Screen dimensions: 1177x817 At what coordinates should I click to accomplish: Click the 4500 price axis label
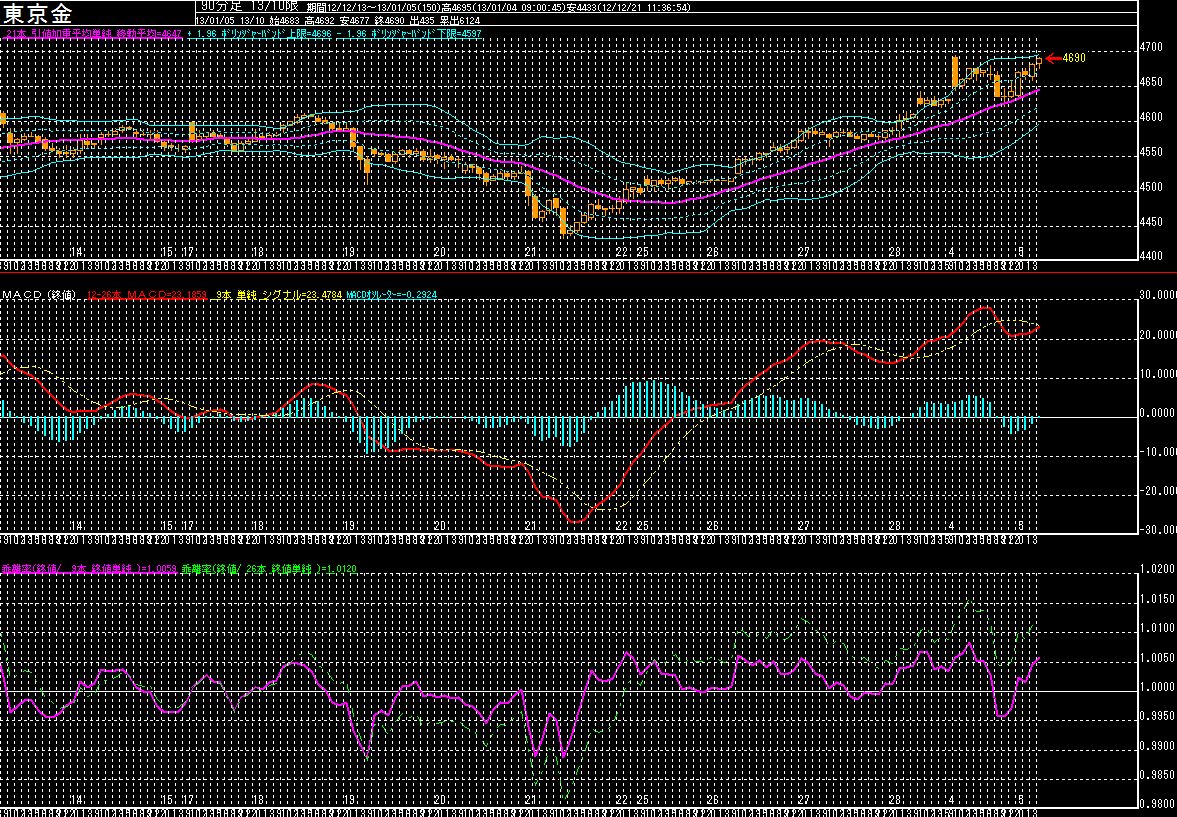1151,187
